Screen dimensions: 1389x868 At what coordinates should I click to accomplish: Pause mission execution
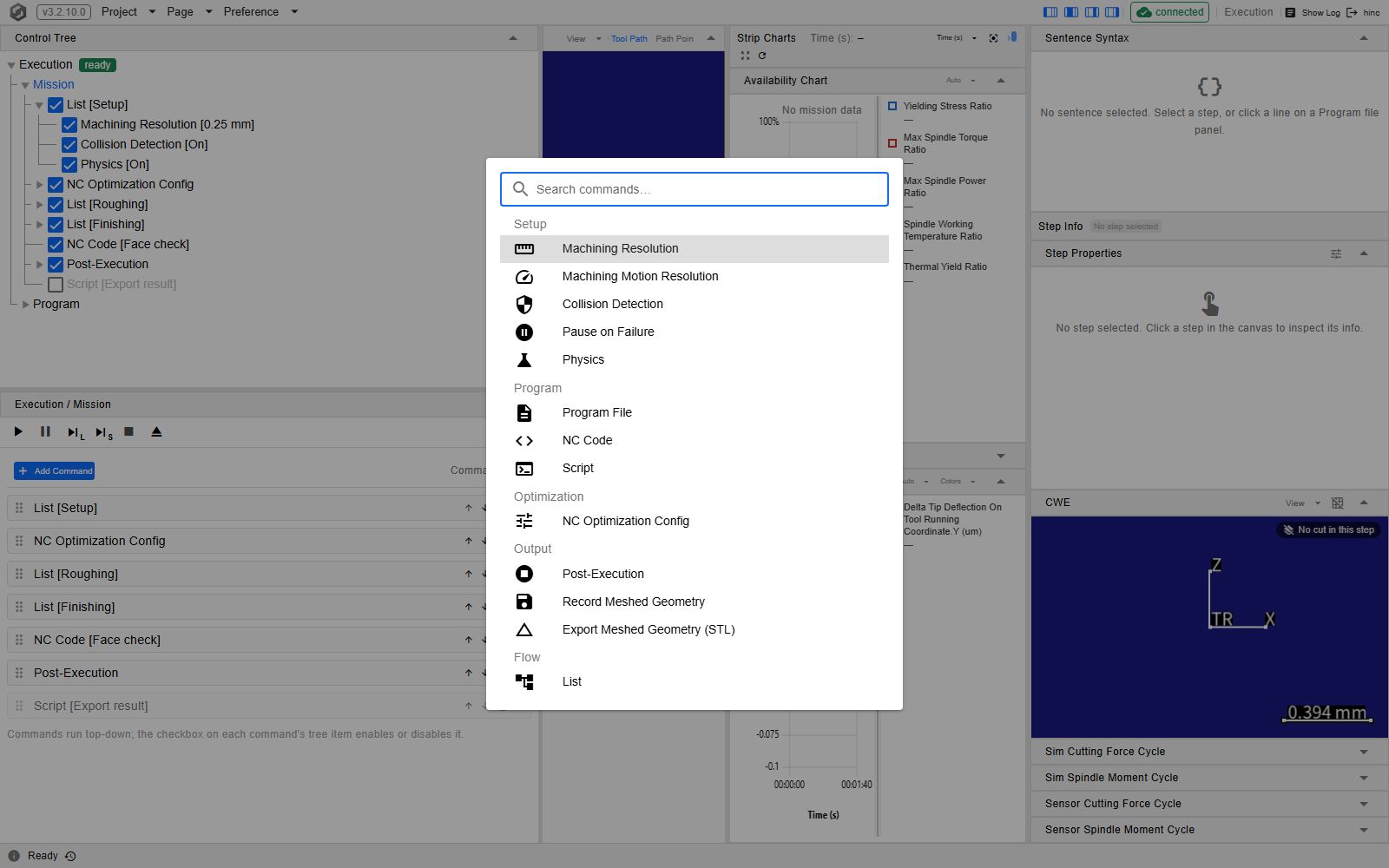(x=45, y=431)
